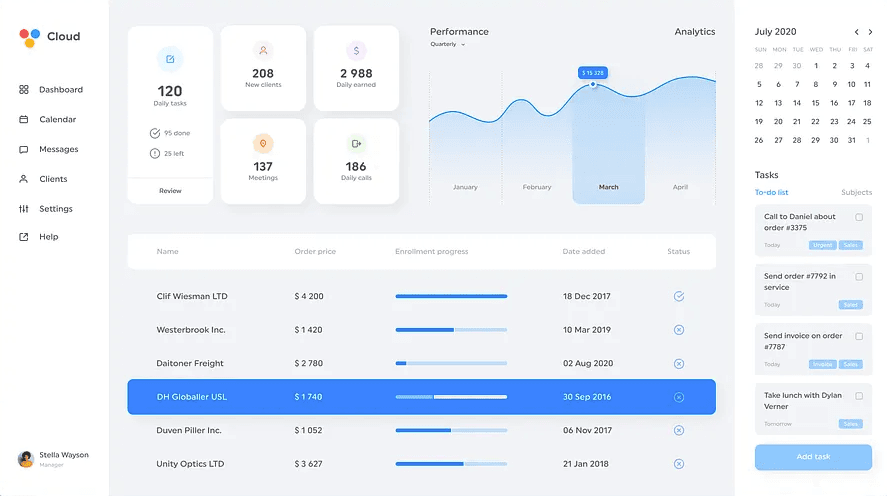Click the $ 1 052 order price

coord(308,430)
